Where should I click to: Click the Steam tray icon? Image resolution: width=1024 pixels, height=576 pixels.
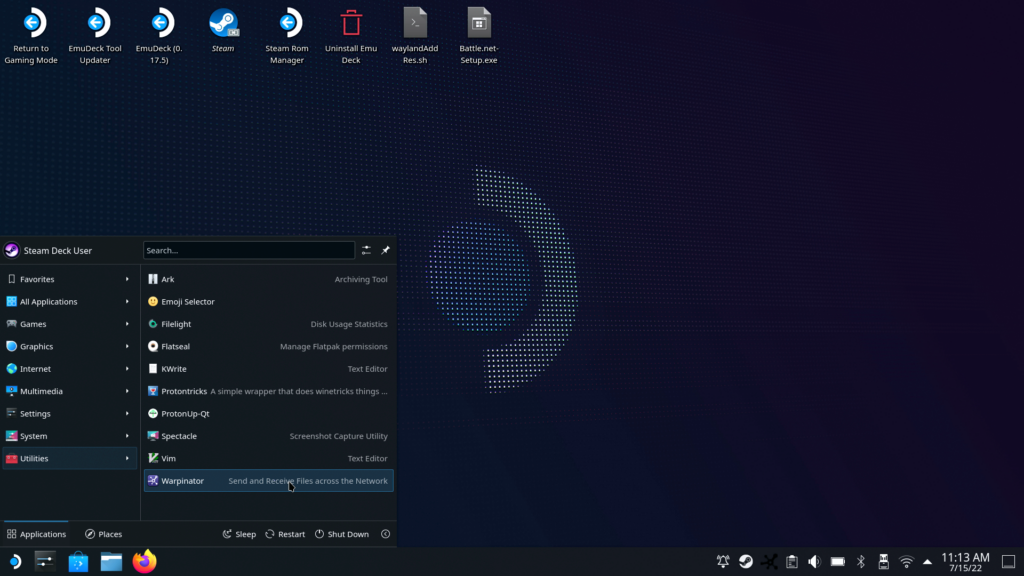(746, 562)
